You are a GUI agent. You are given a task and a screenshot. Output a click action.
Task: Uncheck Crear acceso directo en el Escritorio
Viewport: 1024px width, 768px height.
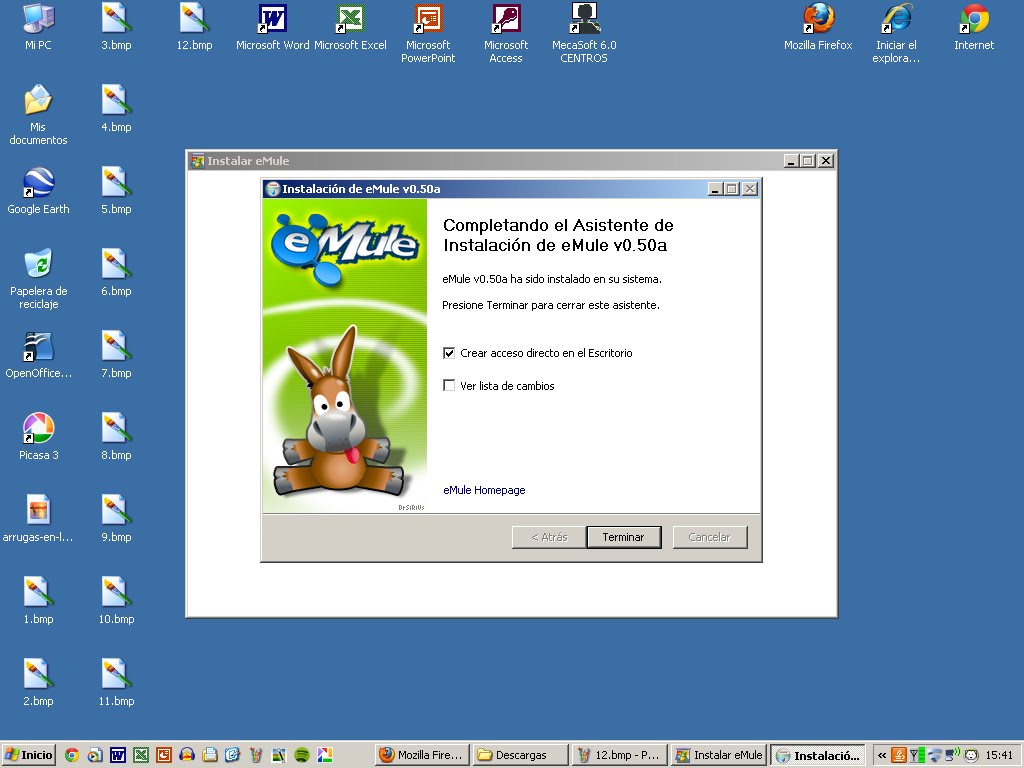[449, 353]
